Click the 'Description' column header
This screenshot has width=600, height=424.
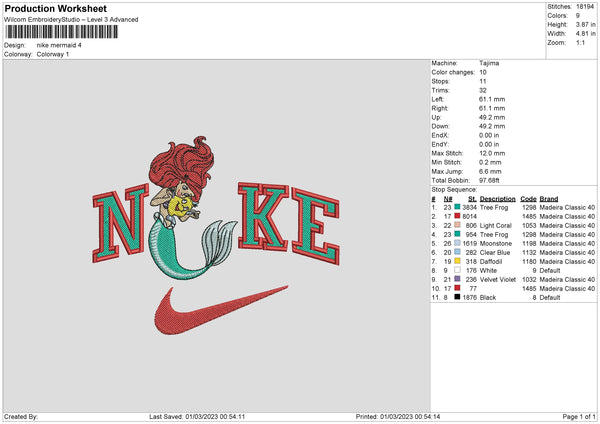tap(497, 199)
